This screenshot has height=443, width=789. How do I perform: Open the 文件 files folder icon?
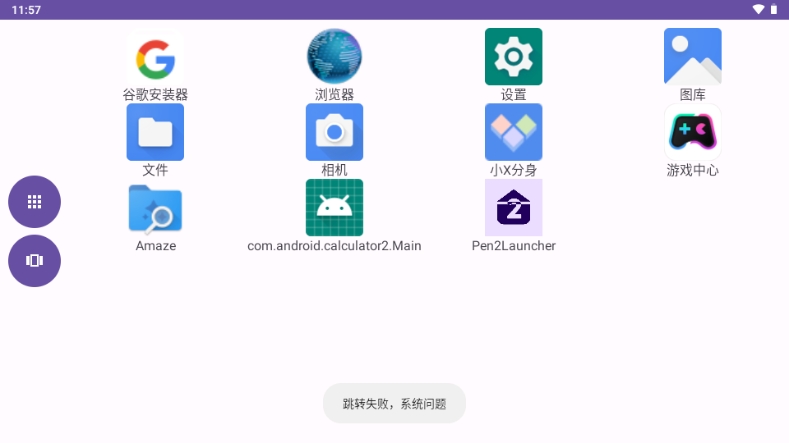coord(155,132)
